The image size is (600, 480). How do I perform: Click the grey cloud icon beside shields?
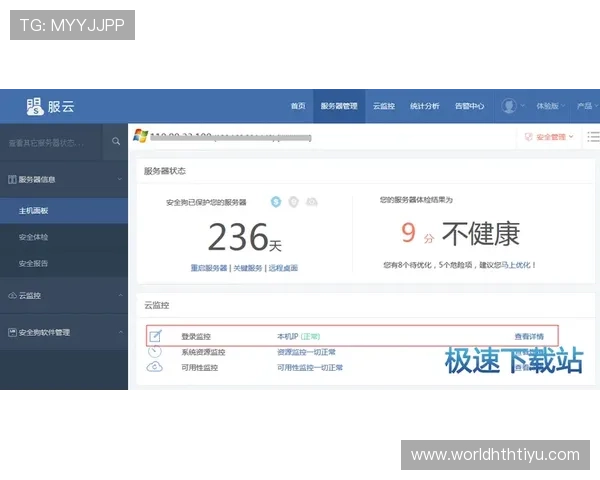(311, 201)
